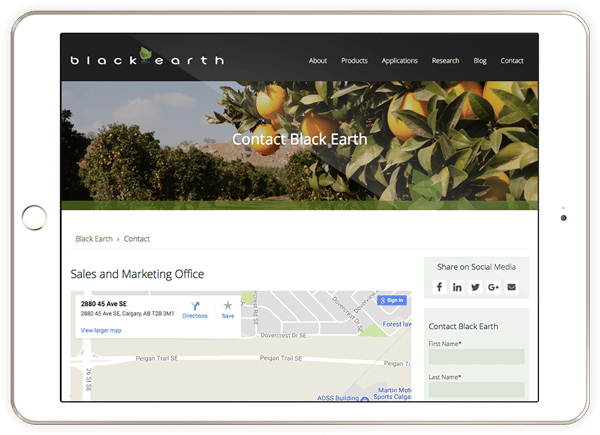Open the About menu item
The height and width of the screenshot is (435, 600).
pos(318,61)
